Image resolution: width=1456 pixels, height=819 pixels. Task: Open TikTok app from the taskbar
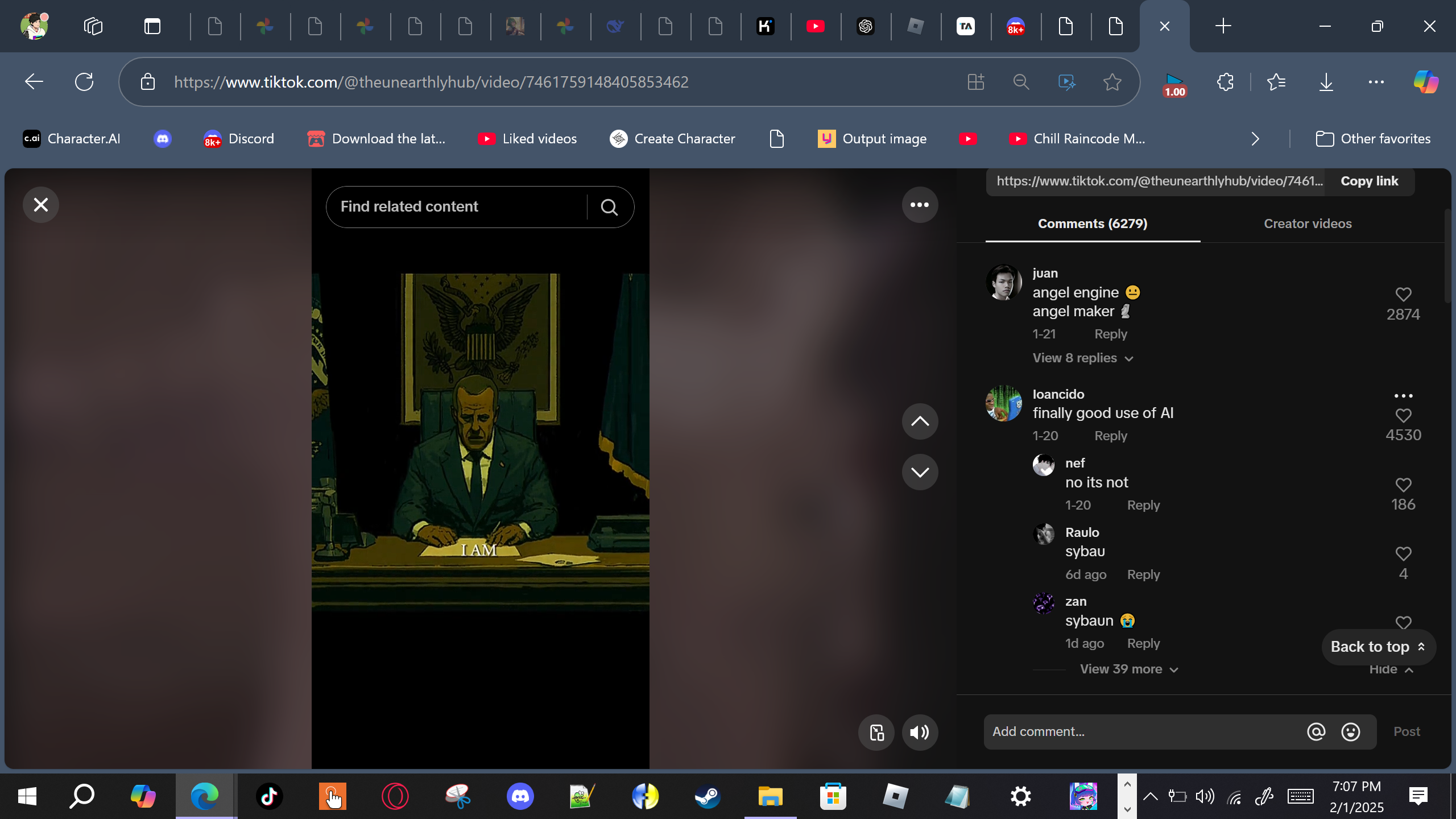(269, 796)
